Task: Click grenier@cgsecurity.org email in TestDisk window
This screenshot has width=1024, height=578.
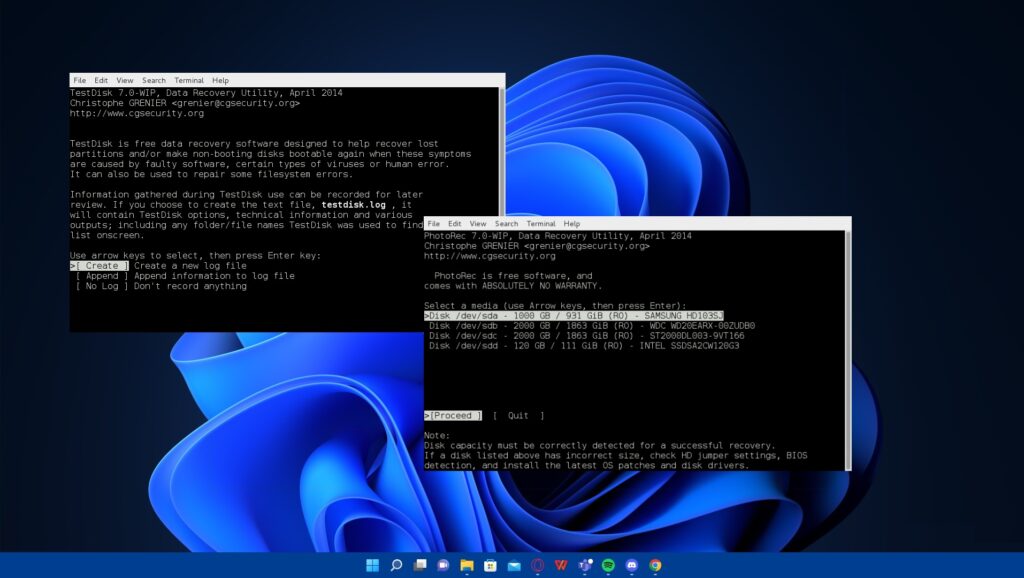Action: pyautogui.click(x=236, y=103)
